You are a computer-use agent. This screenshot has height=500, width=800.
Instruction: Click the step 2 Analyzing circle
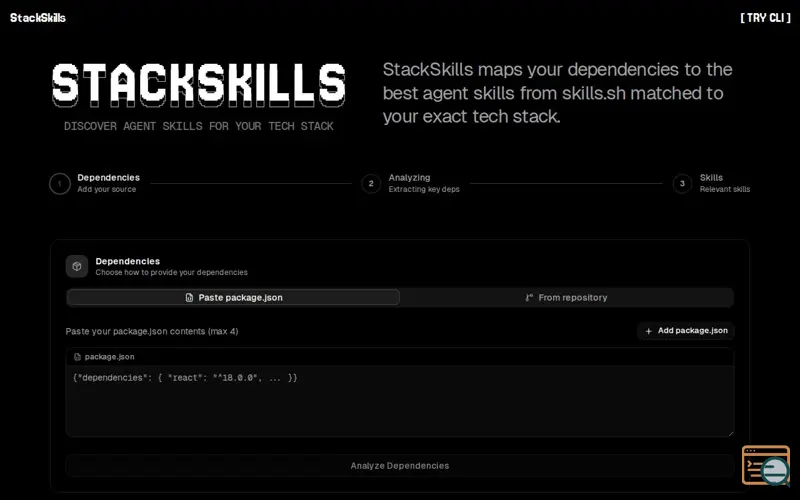point(371,184)
